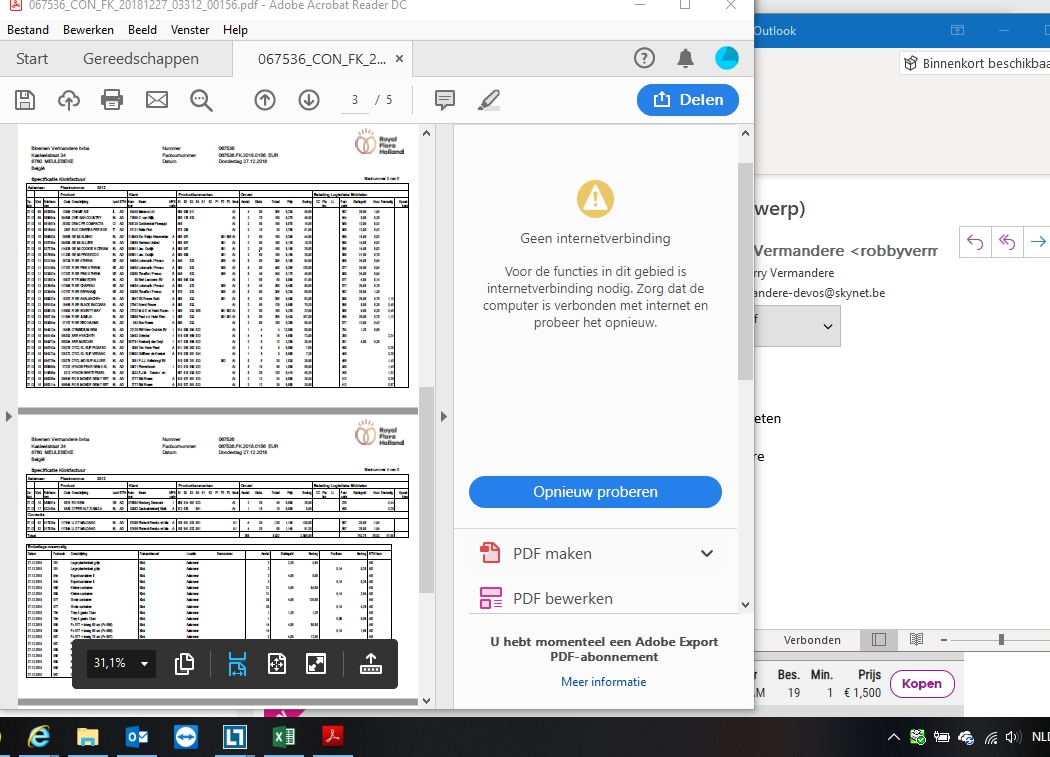Click Binnenkort beschikbaar in Outlook
This screenshot has width=1050, height=757.
coord(976,63)
